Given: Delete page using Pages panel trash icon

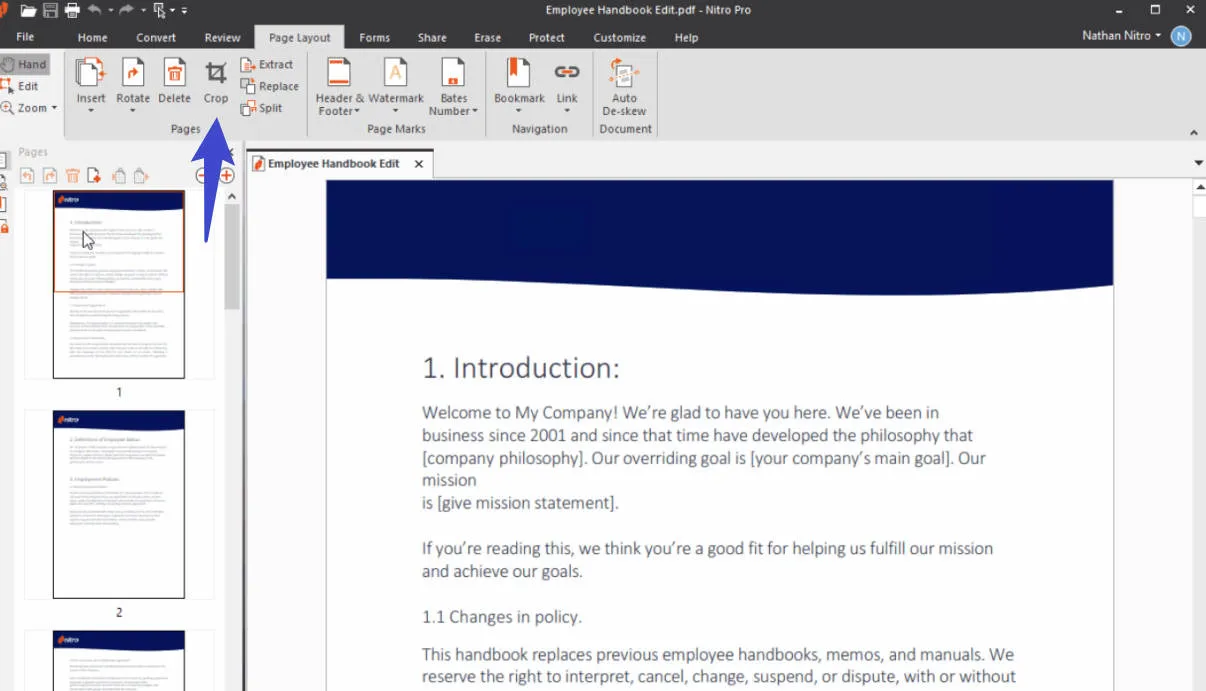Looking at the screenshot, I should click(72, 176).
